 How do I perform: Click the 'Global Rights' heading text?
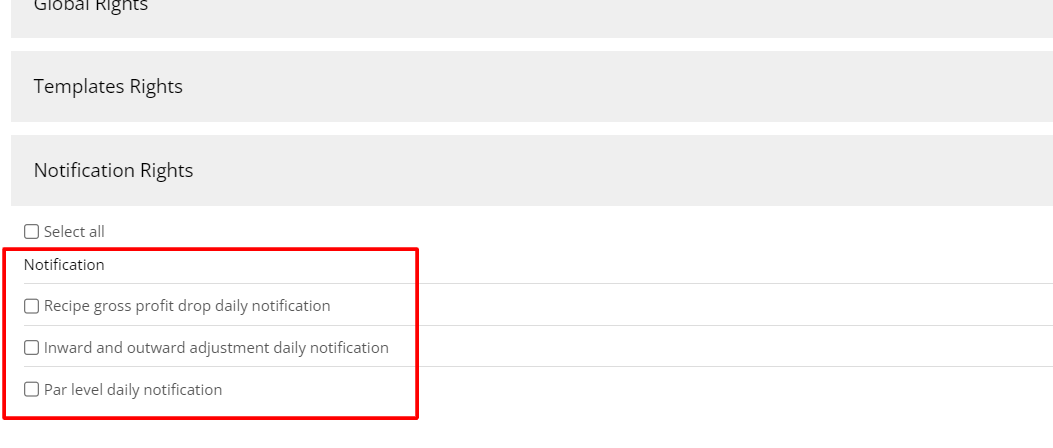click(x=91, y=7)
